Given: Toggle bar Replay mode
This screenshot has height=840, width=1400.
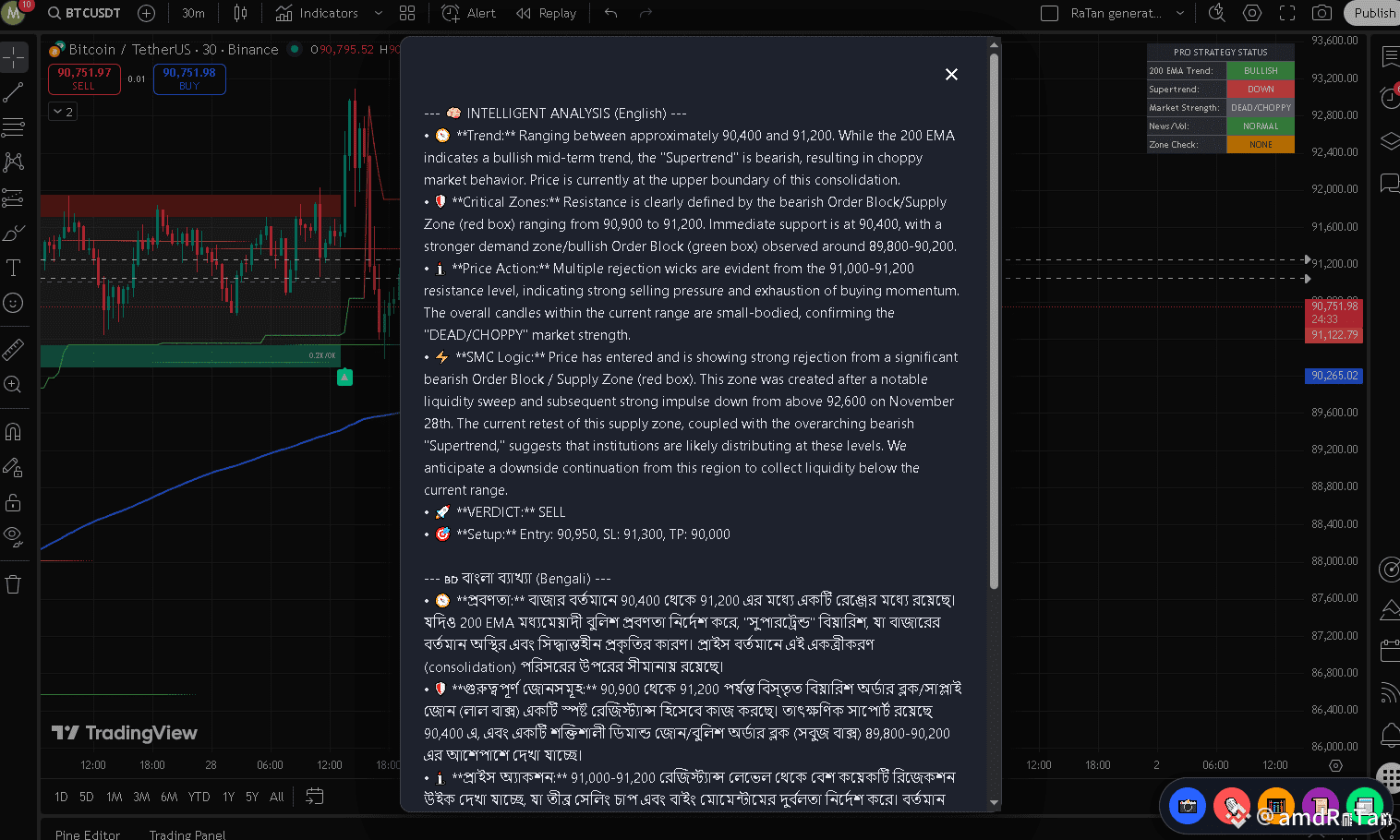Looking at the screenshot, I should point(546,13).
